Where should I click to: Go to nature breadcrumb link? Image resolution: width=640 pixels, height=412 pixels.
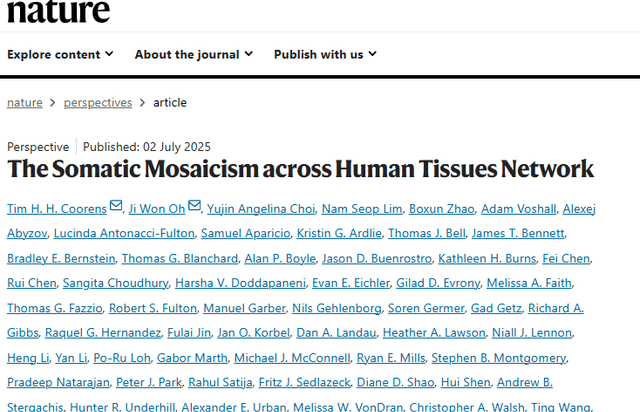pos(25,102)
